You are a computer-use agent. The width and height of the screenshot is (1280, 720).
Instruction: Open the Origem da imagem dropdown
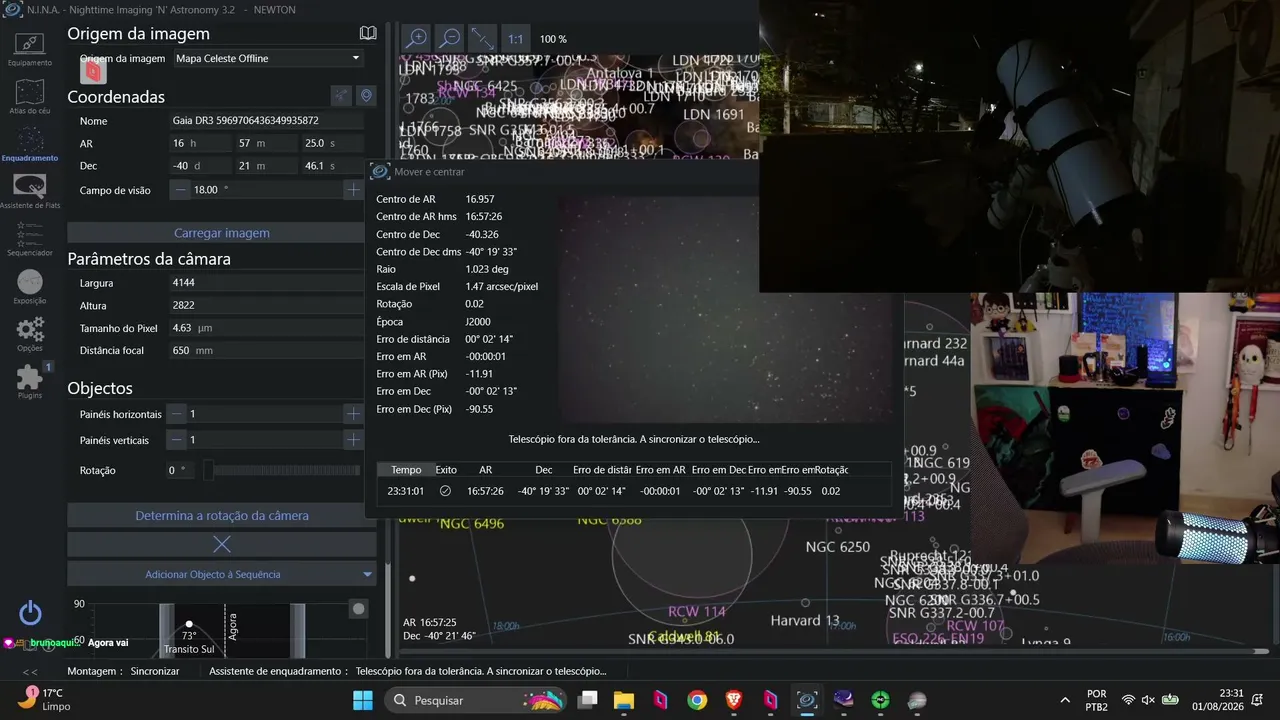coord(267,58)
